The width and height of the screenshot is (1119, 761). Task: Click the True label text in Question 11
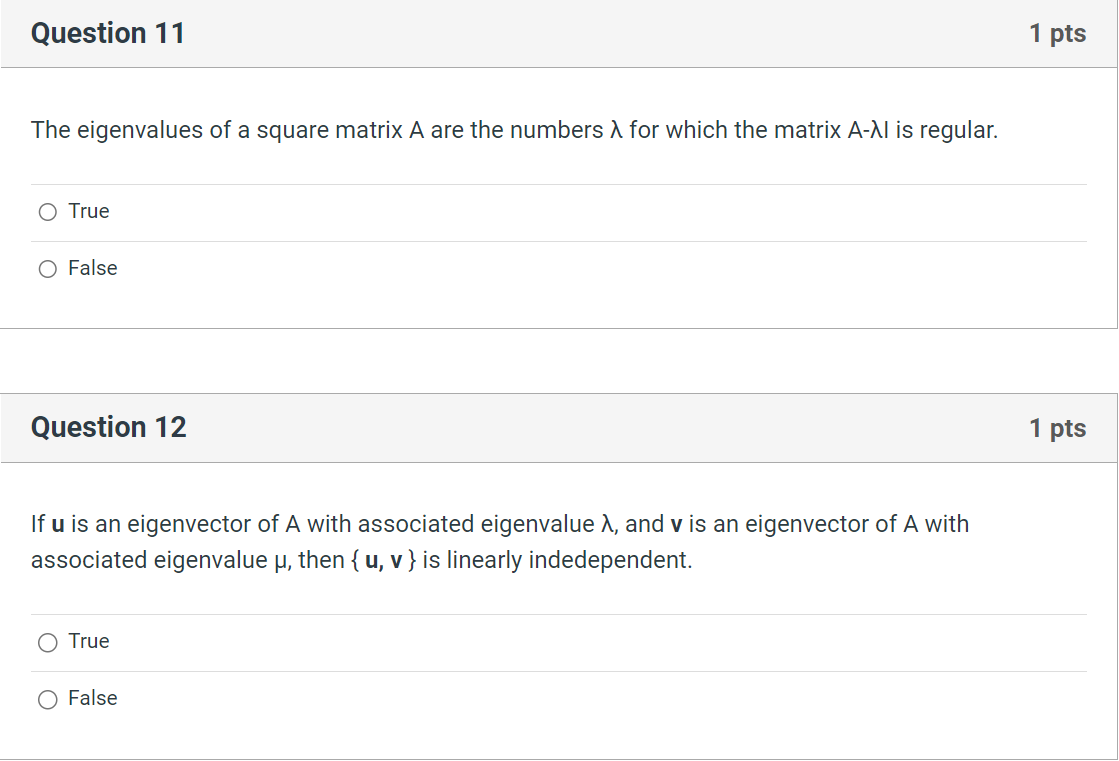pyautogui.click(x=88, y=211)
